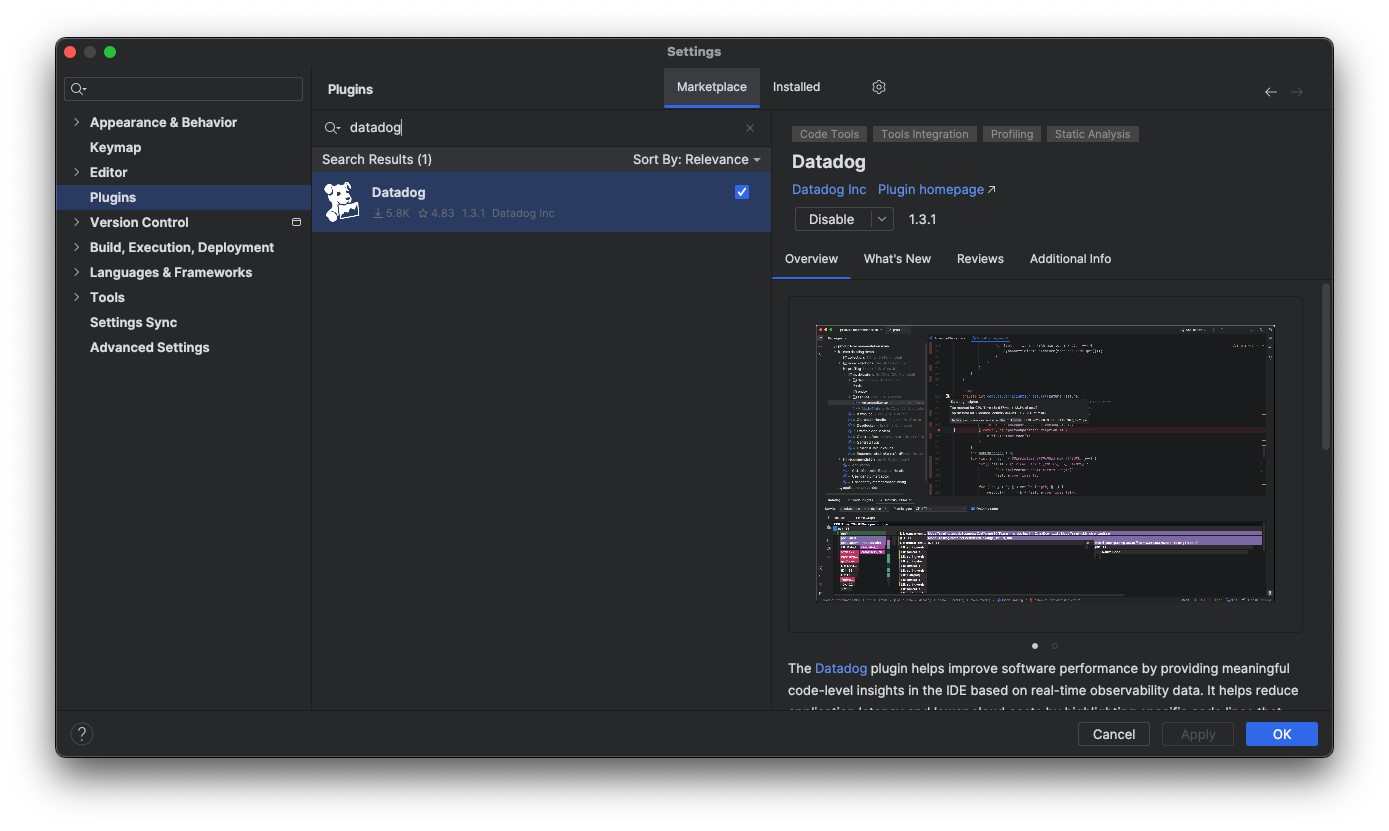Click the Tools Integration tag
Screen dimensions: 1389x831
[x=925, y=134]
